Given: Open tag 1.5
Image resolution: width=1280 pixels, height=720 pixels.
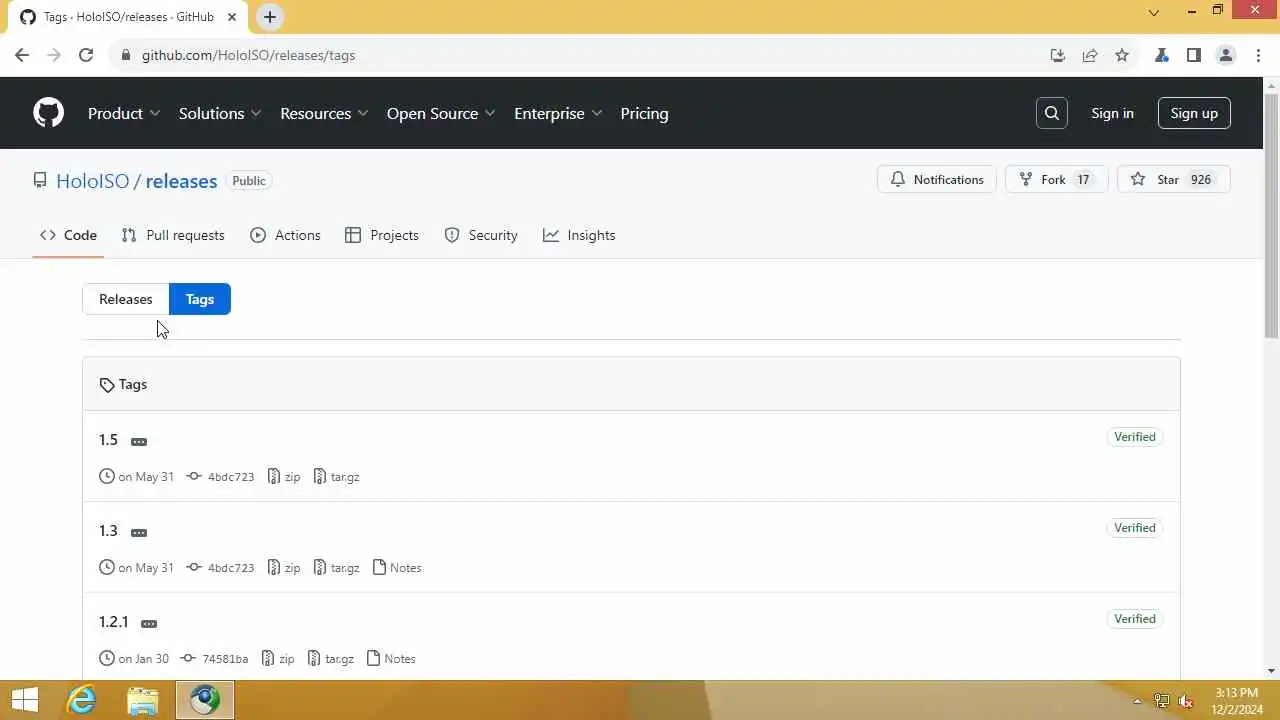Looking at the screenshot, I should 108,440.
